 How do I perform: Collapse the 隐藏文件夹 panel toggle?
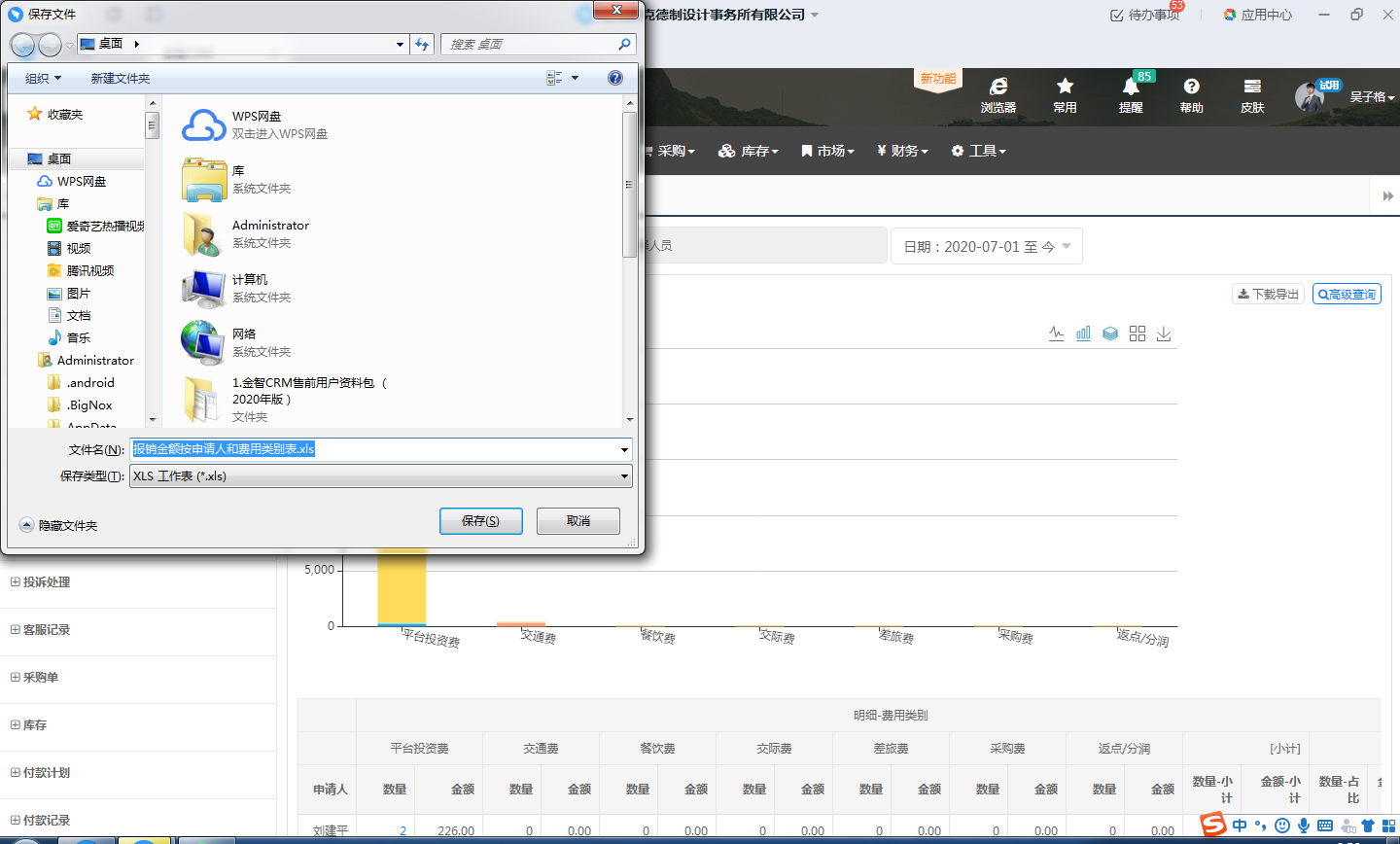59,525
